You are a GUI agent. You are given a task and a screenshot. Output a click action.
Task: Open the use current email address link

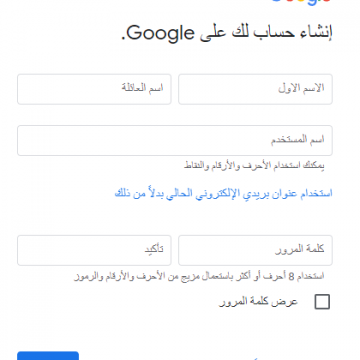[x=224, y=194]
